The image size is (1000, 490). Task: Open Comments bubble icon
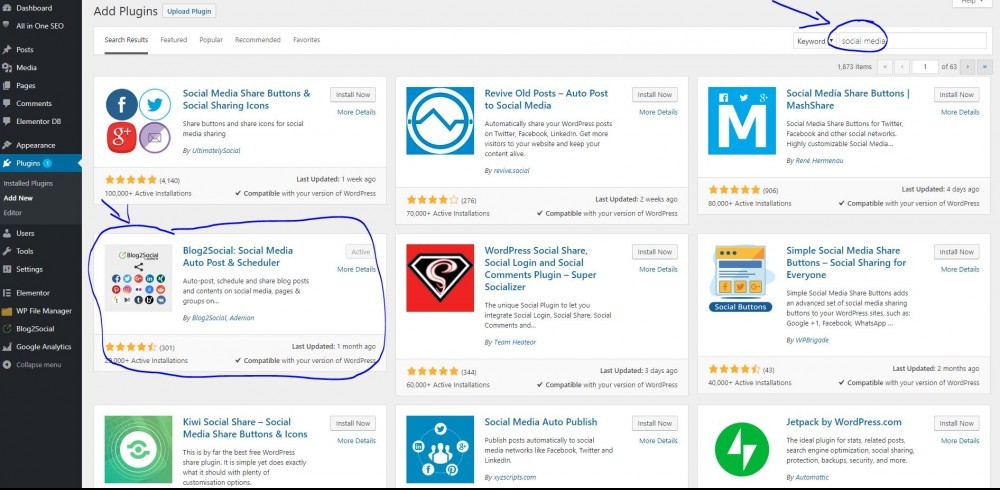tap(6, 103)
